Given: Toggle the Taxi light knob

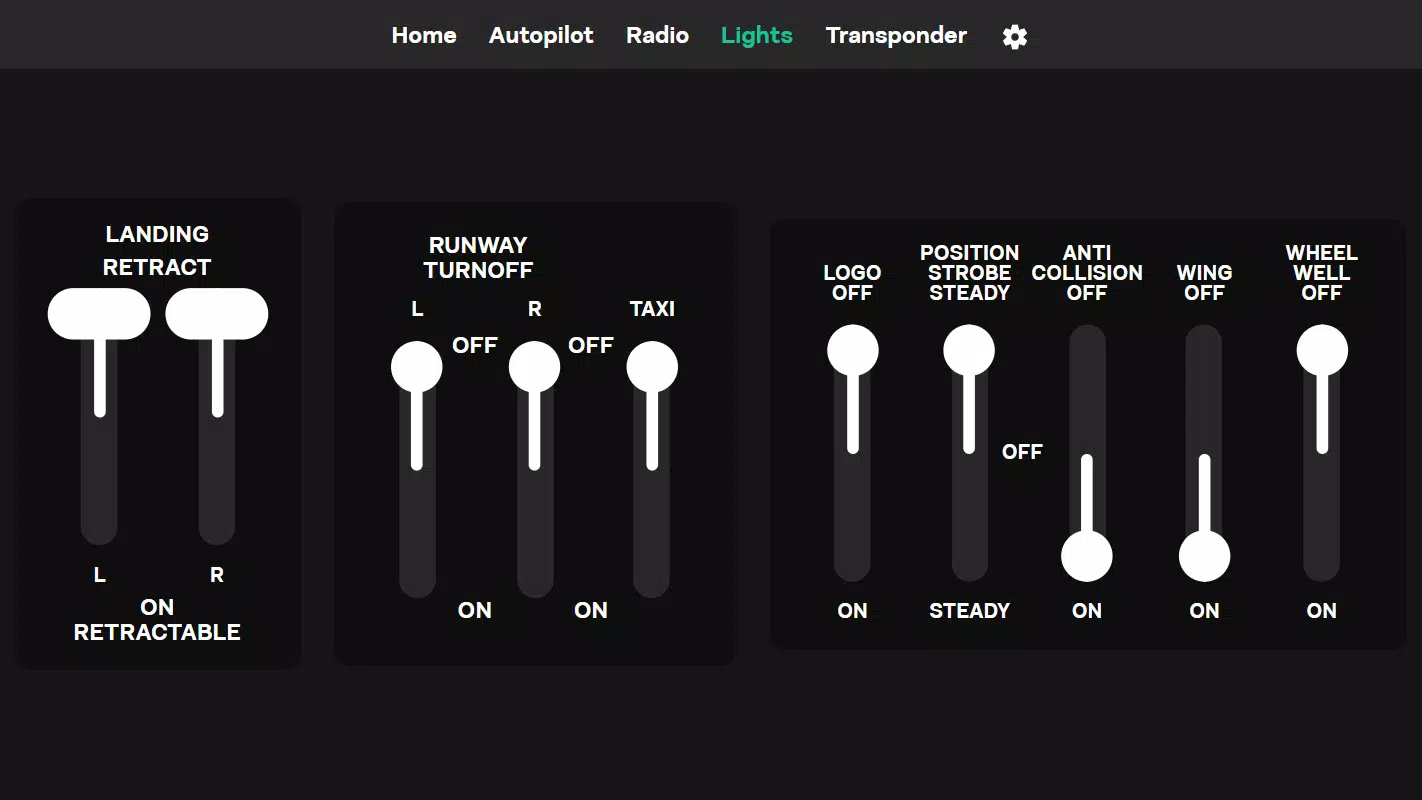Looking at the screenshot, I should (x=652, y=367).
